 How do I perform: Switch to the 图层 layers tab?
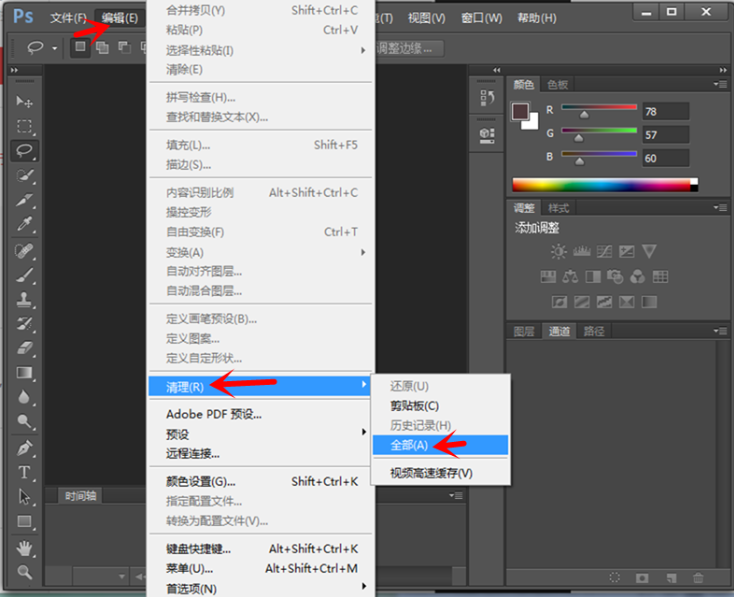524,331
